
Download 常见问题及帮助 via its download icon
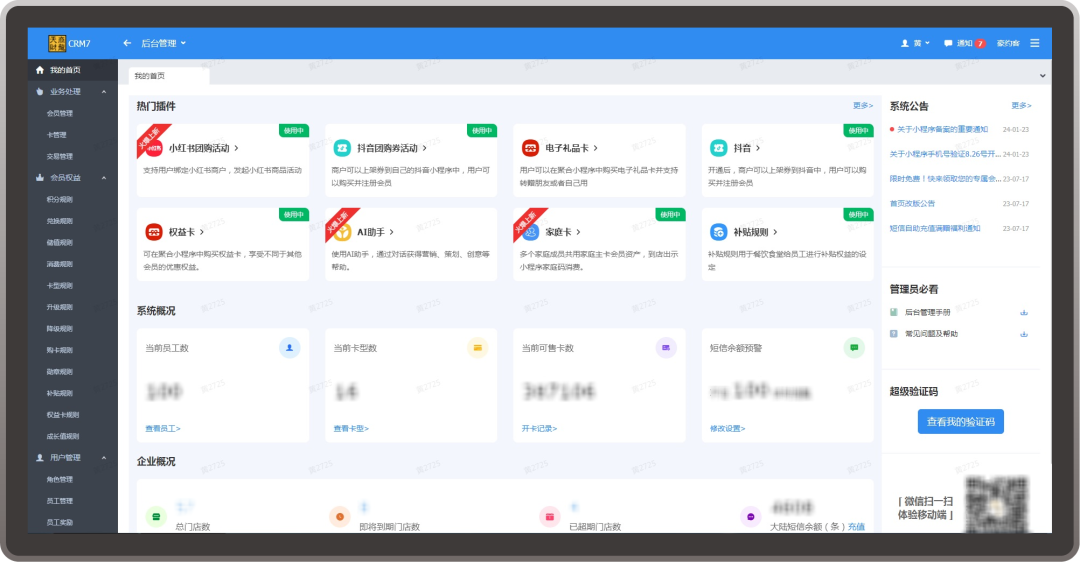(x=1024, y=334)
